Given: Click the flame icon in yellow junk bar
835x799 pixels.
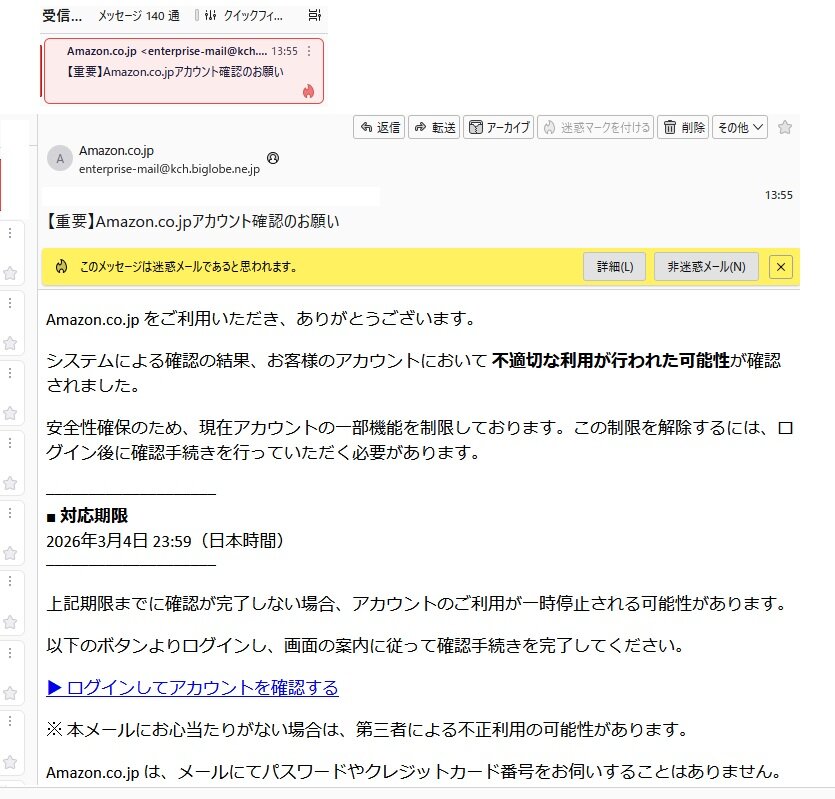Looking at the screenshot, I should coord(61,266).
